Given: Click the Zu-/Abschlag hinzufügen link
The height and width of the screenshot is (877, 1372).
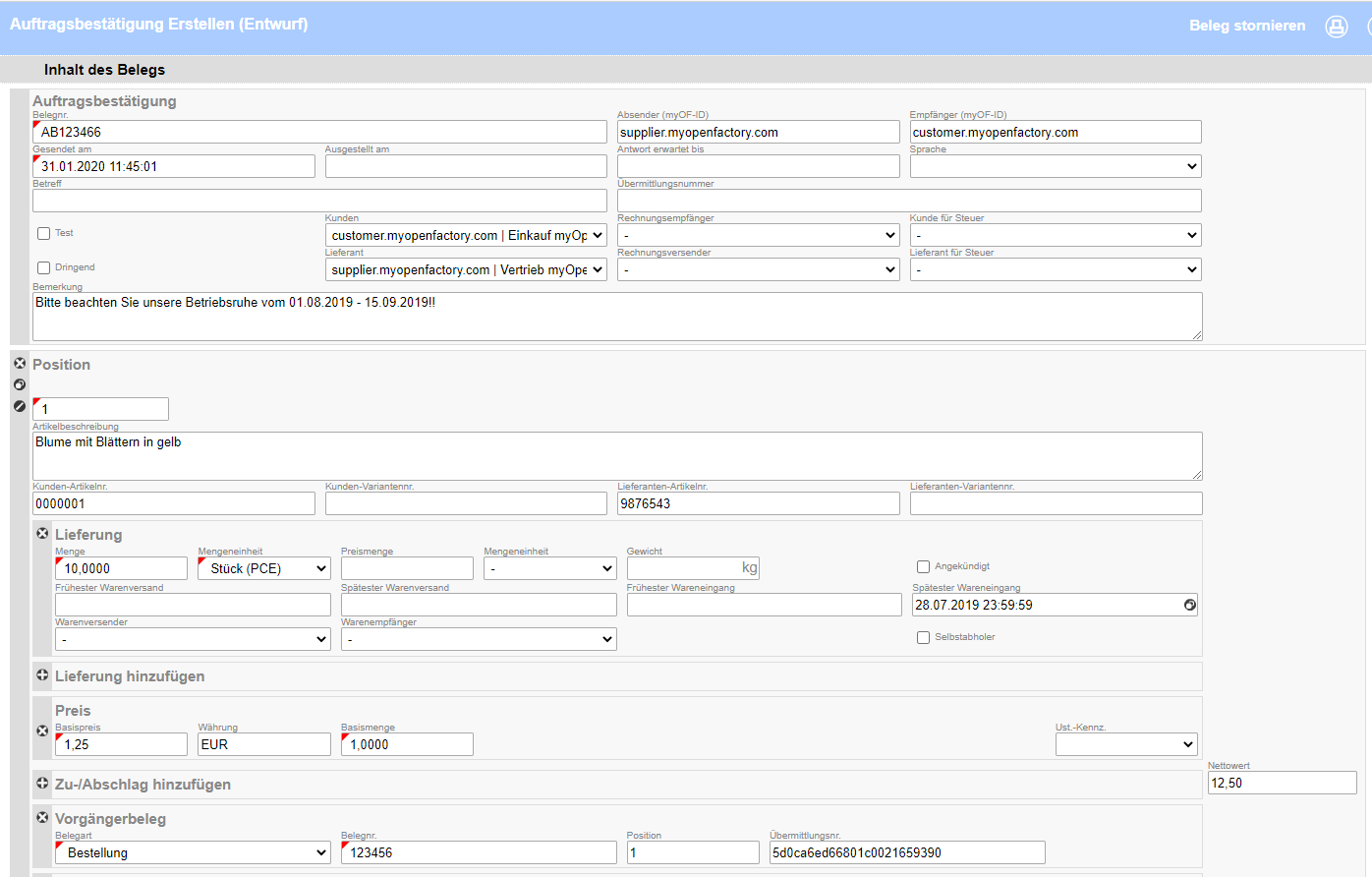Looking at the screenshot, I should [143, 785].
